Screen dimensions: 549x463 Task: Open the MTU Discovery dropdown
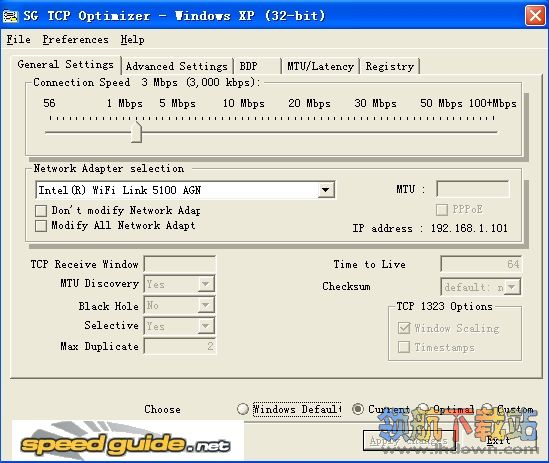[205, 284]
